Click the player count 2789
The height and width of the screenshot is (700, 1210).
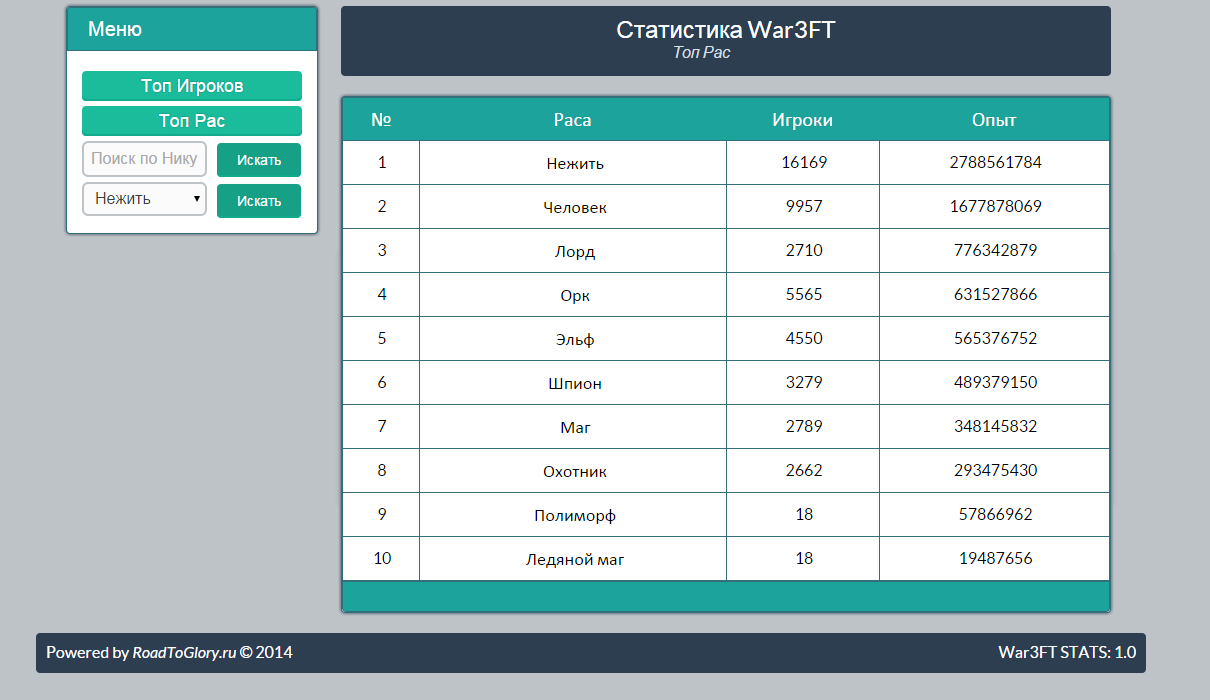click(x=804, y=426)
